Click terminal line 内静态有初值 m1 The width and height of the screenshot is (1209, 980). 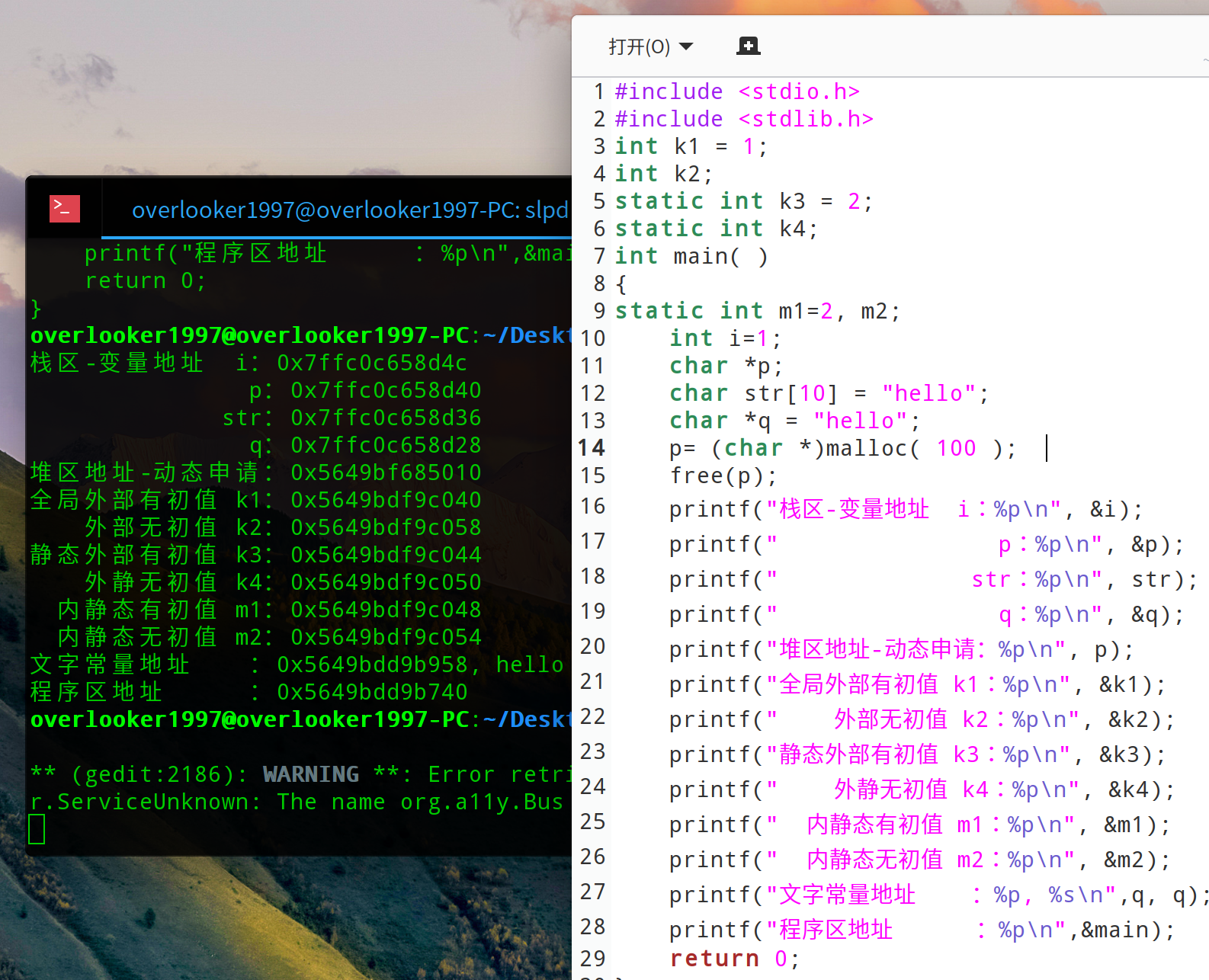270,610
